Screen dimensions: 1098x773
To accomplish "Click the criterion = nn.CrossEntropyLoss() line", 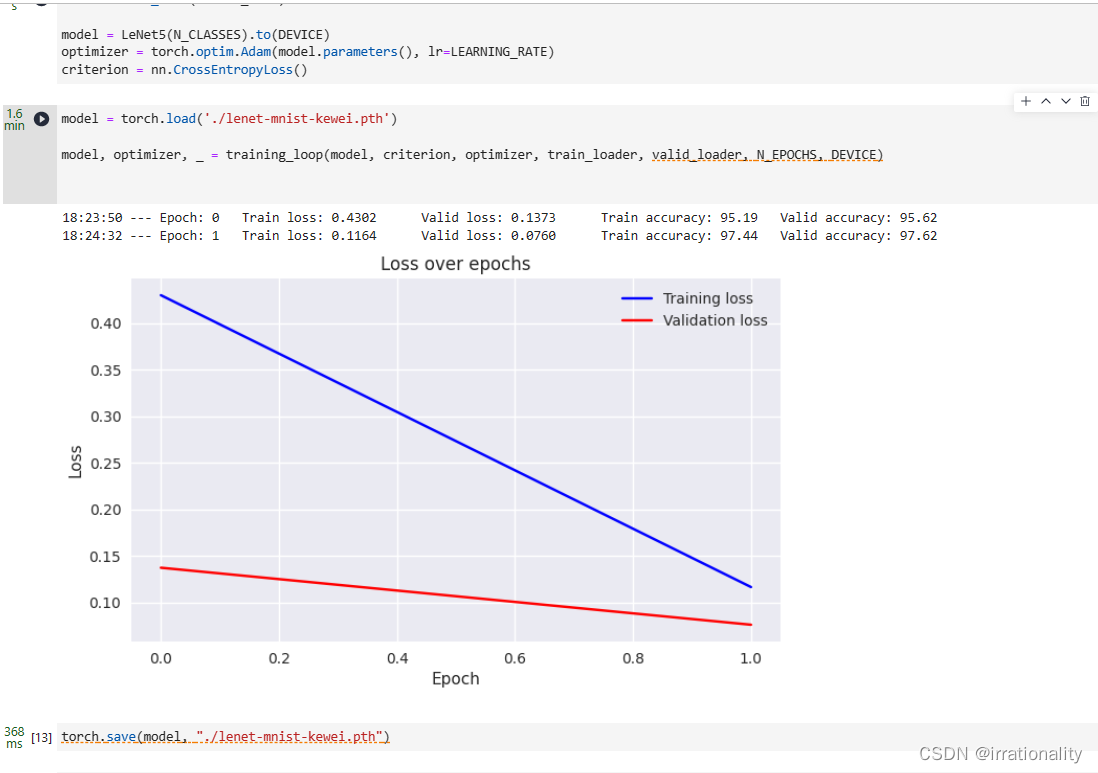I will coord(184,70).
